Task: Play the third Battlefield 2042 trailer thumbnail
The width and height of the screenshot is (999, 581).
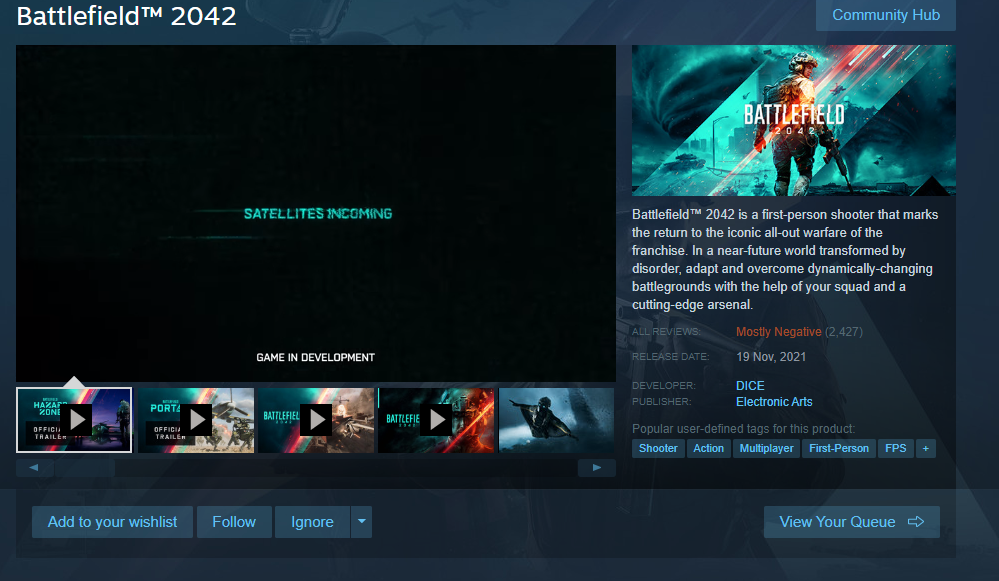Action: click(x=316, y=420)
